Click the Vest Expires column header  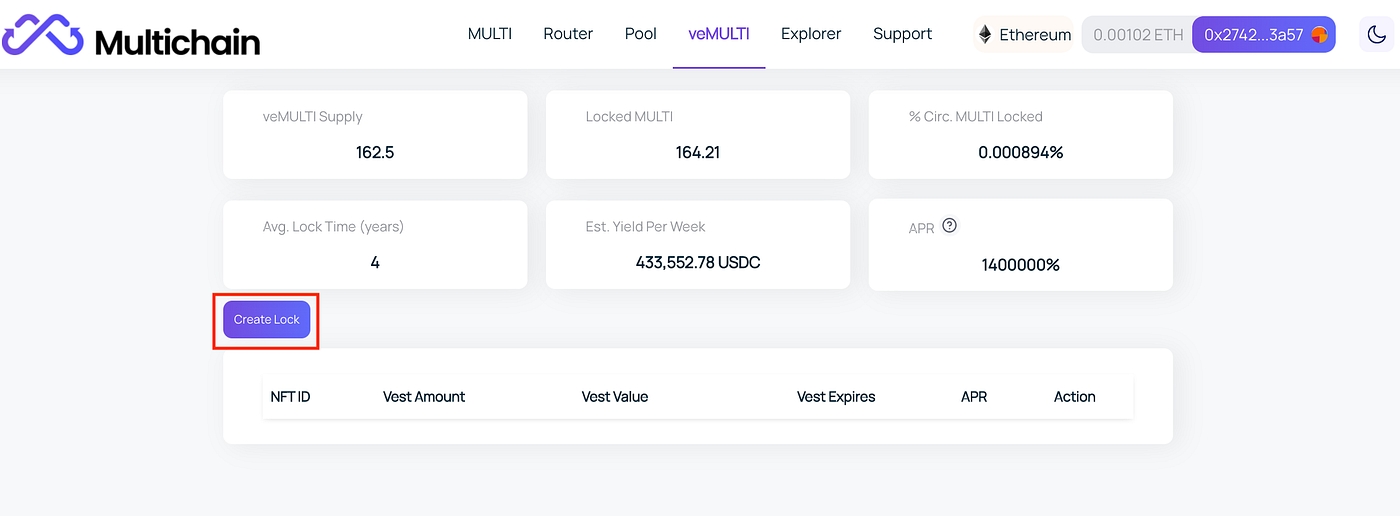point(835,397)
